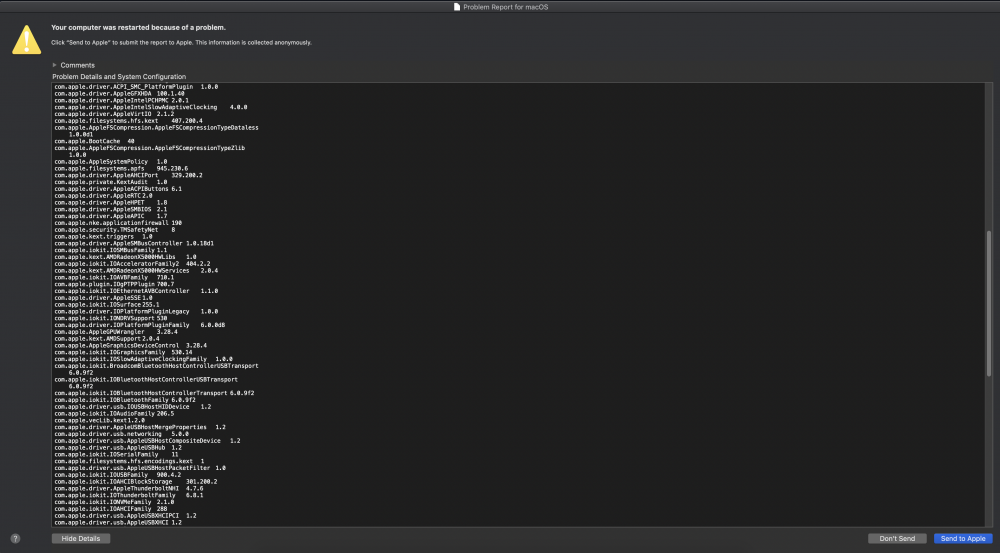The width and height of the screenshot is (1000, 553).
Task: Click the com.apple.AppleGPUWrangler line
Action: [116, 332]
